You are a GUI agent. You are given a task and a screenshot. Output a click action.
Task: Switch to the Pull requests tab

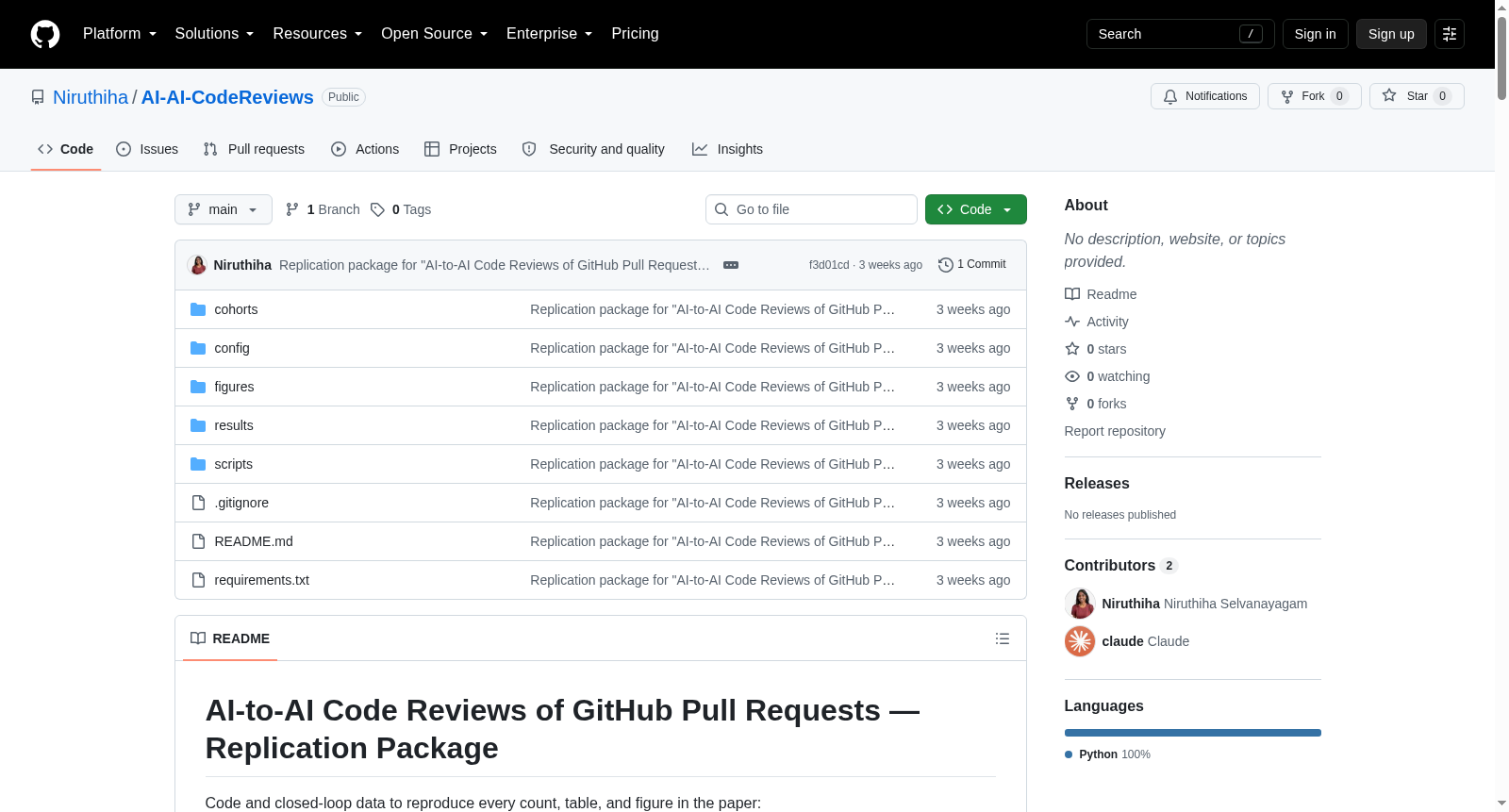[254, 149]
